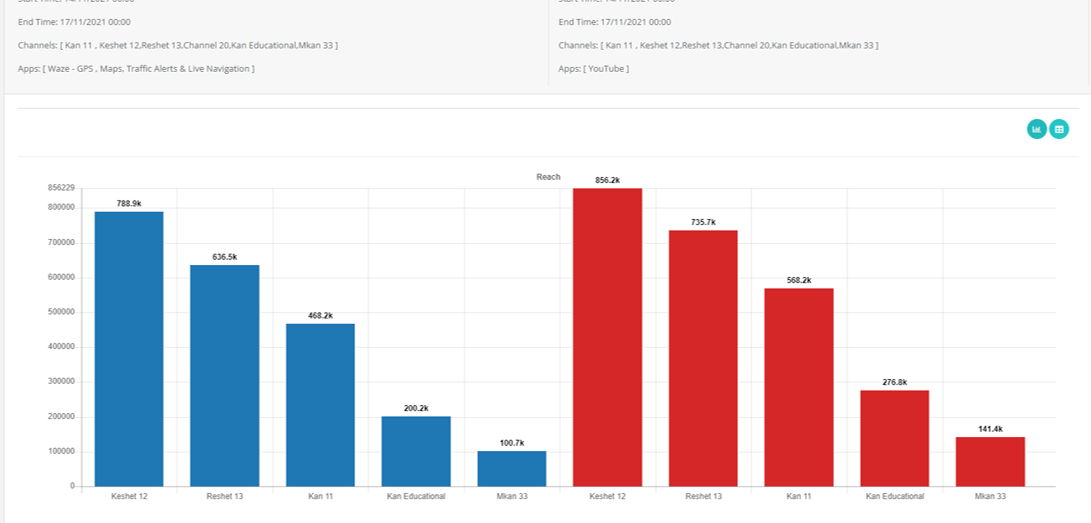Click left panel Channels list text
The width and height of the screenshot is (1091, 523).
[178, 45]
